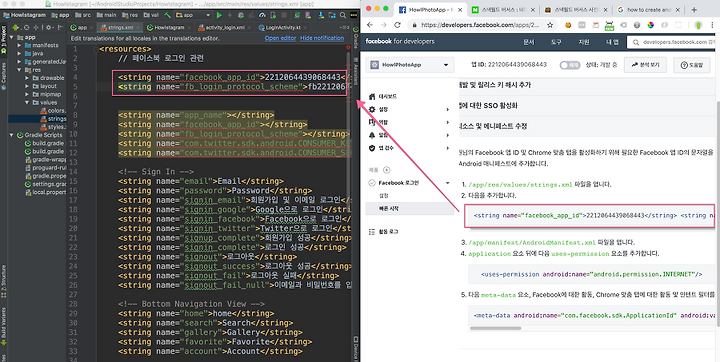The height and width of the screenshot is (362, 720).
Task: Switch to the HowlPhotoApp Chrome tab
Action: point(431,9)
